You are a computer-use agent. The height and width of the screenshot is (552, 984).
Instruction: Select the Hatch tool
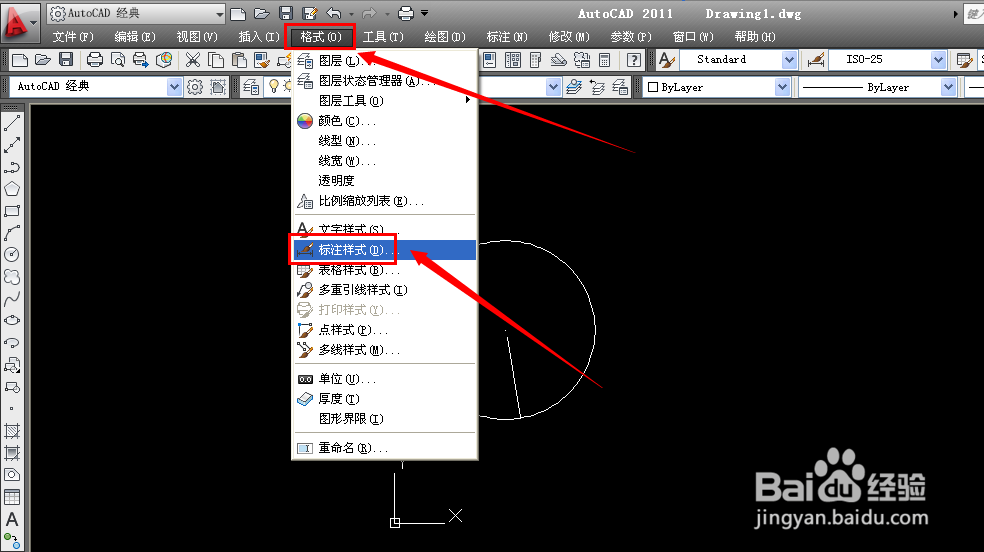point(12,431)
